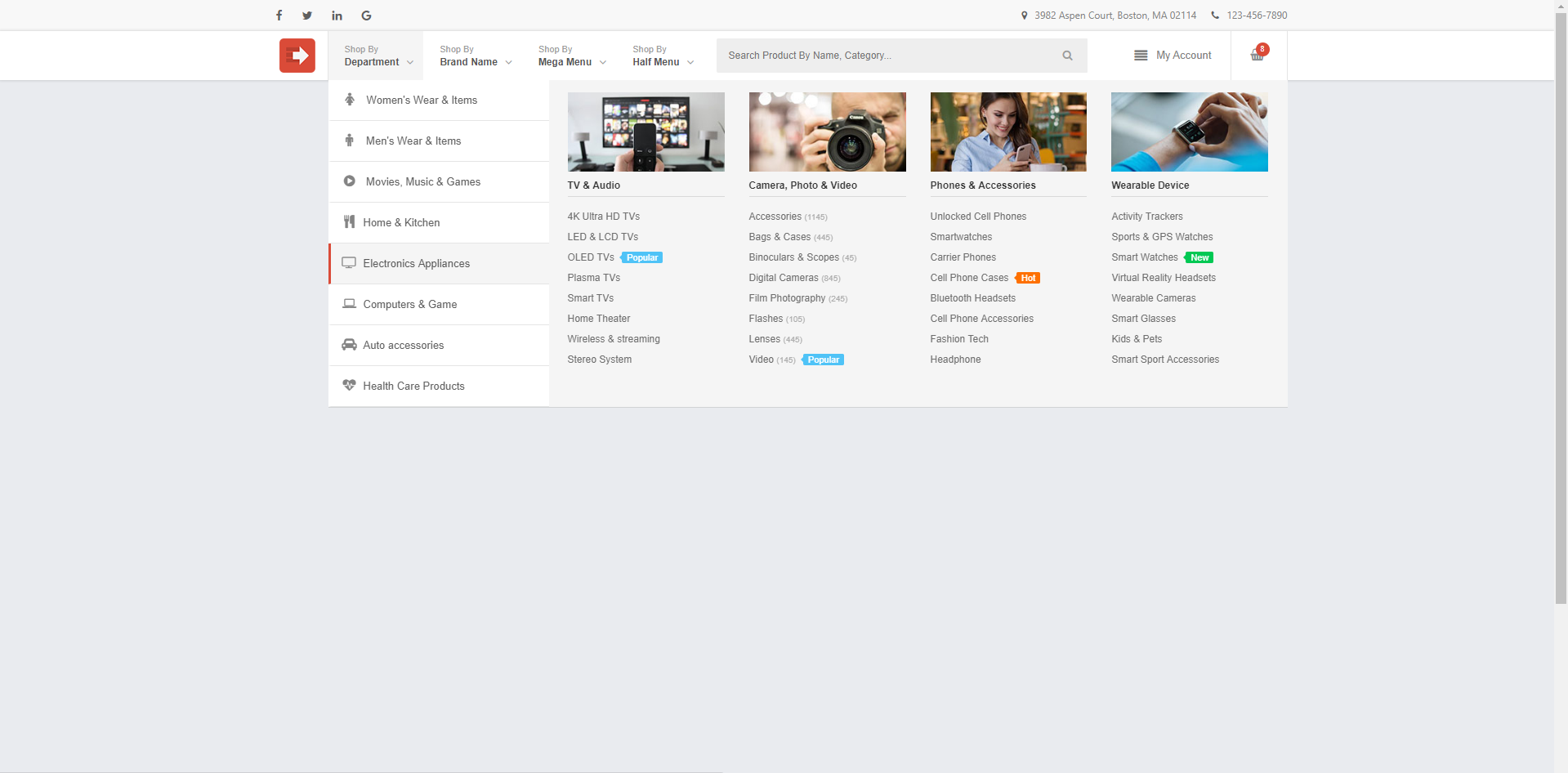1568x773 pixels.
Task: Click the Movies play circle icon
Action: click(x=350, y=181)
